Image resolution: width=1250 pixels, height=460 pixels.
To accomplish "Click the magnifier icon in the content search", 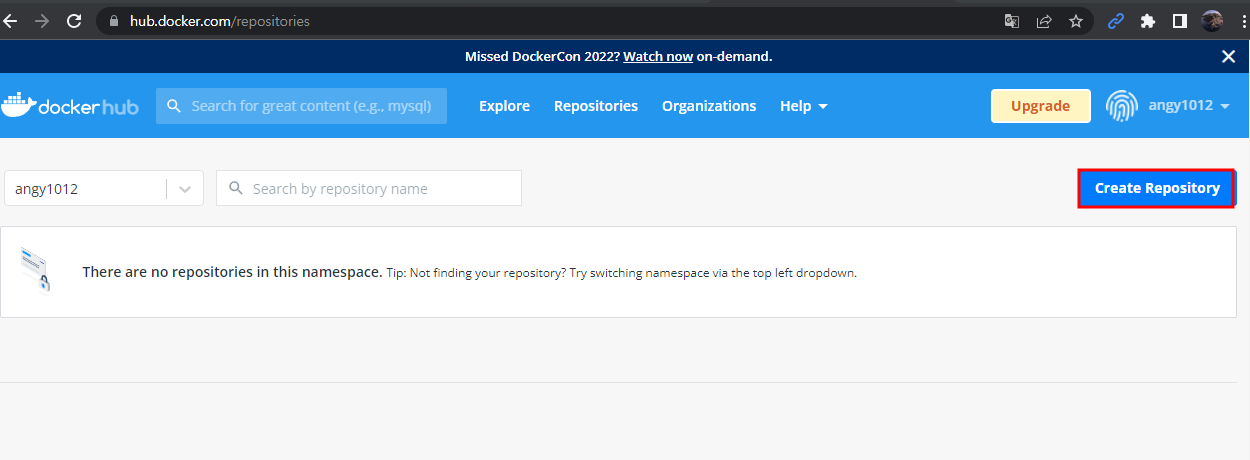I will click(x=174, y=106).
